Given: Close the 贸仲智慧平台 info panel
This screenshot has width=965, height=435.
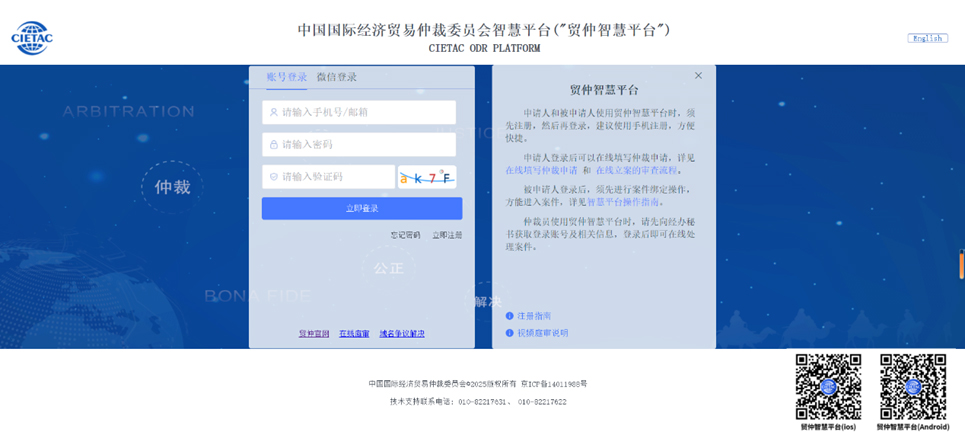Looking at the screenshot, I should 698,76.
